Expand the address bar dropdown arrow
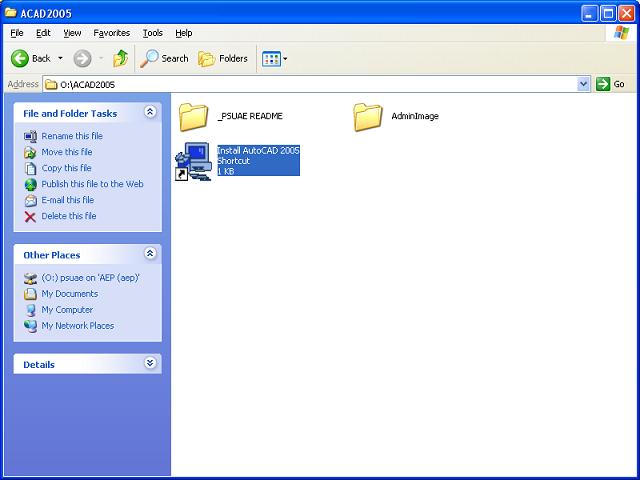Viewport: 640px width, 480px height. pyautogui.click(x=584, y=84)
